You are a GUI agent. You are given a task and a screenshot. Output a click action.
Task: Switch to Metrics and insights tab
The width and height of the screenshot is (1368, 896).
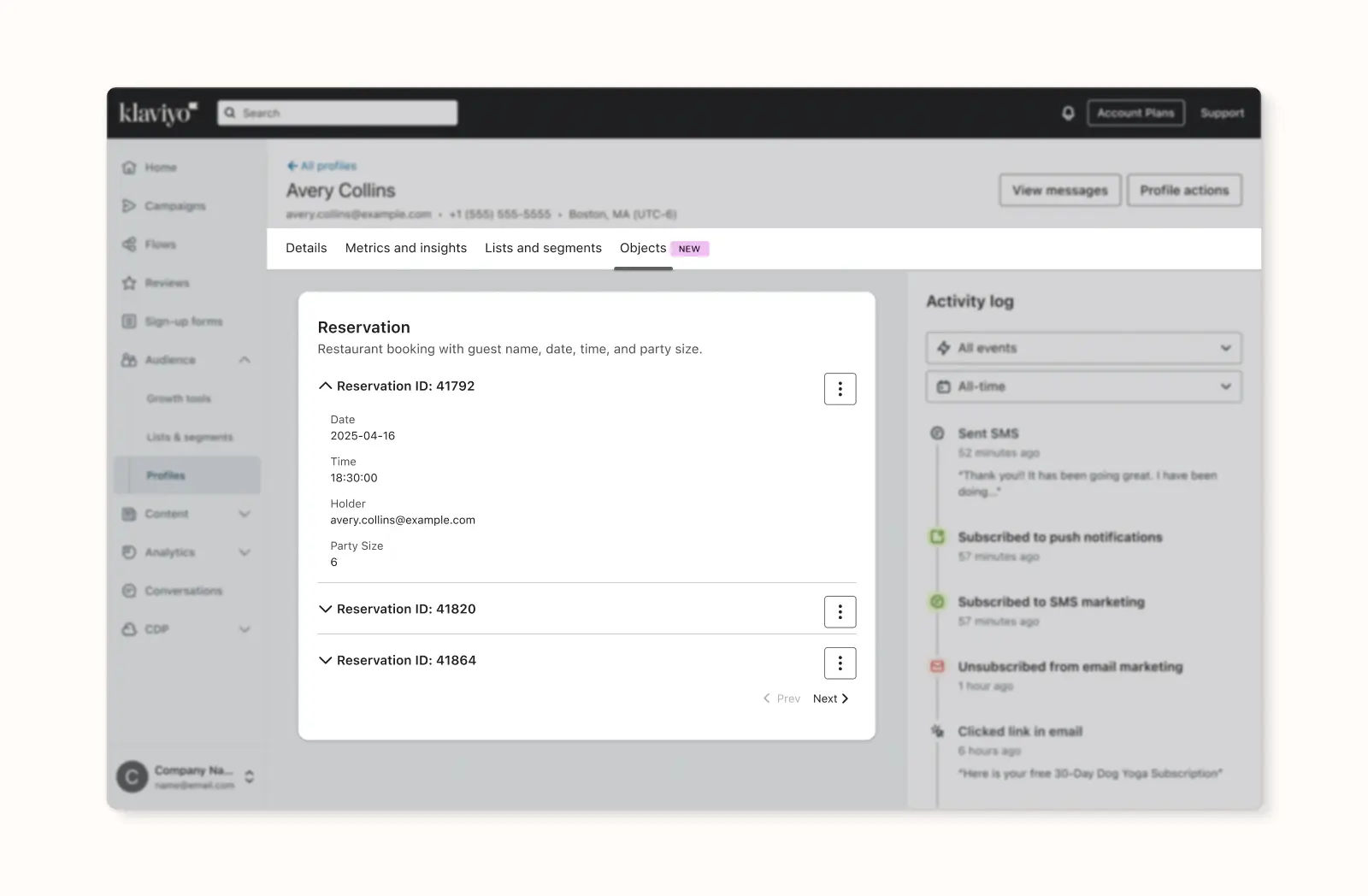point(406,248)
